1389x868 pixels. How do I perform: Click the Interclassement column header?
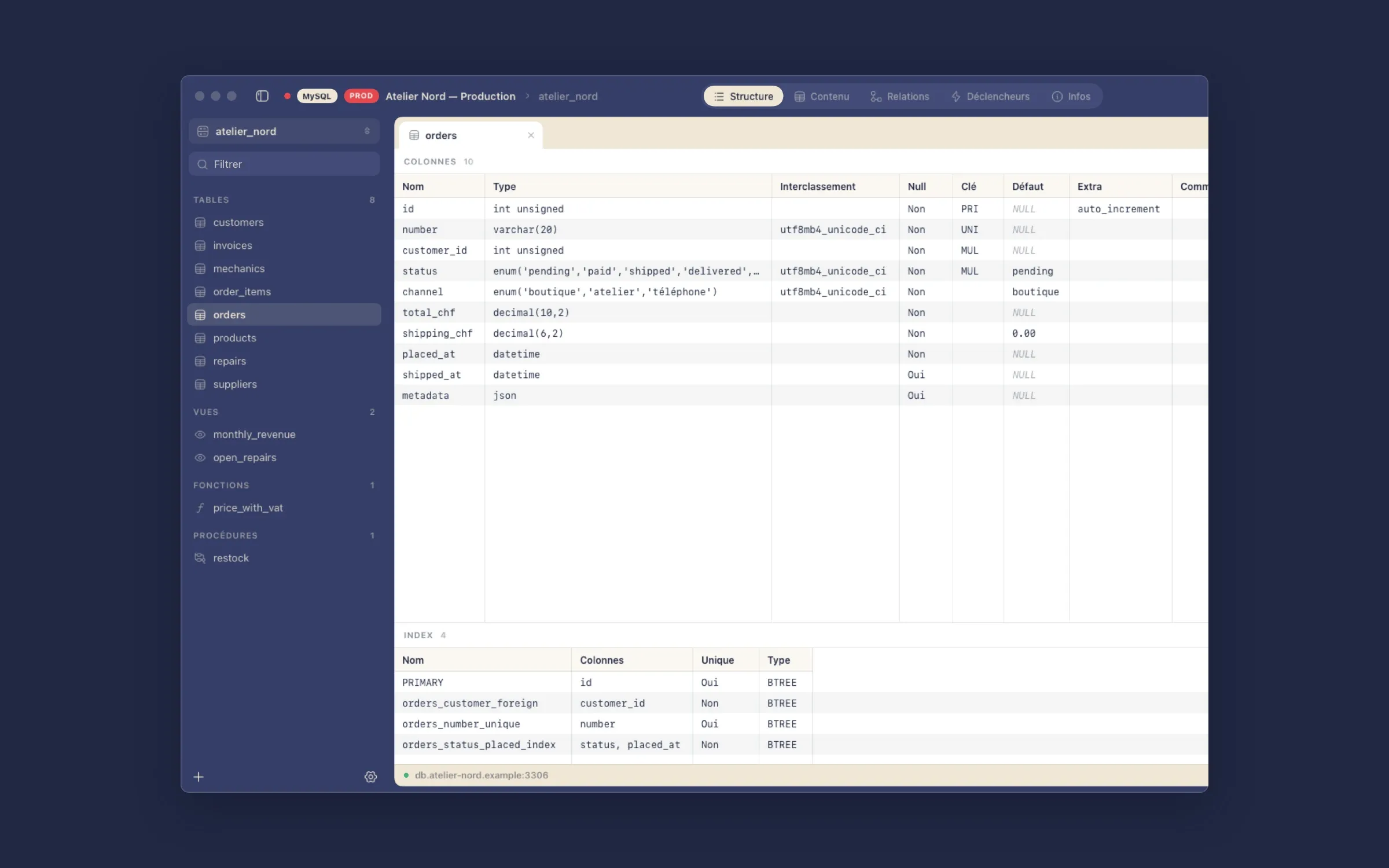[835, 186]
